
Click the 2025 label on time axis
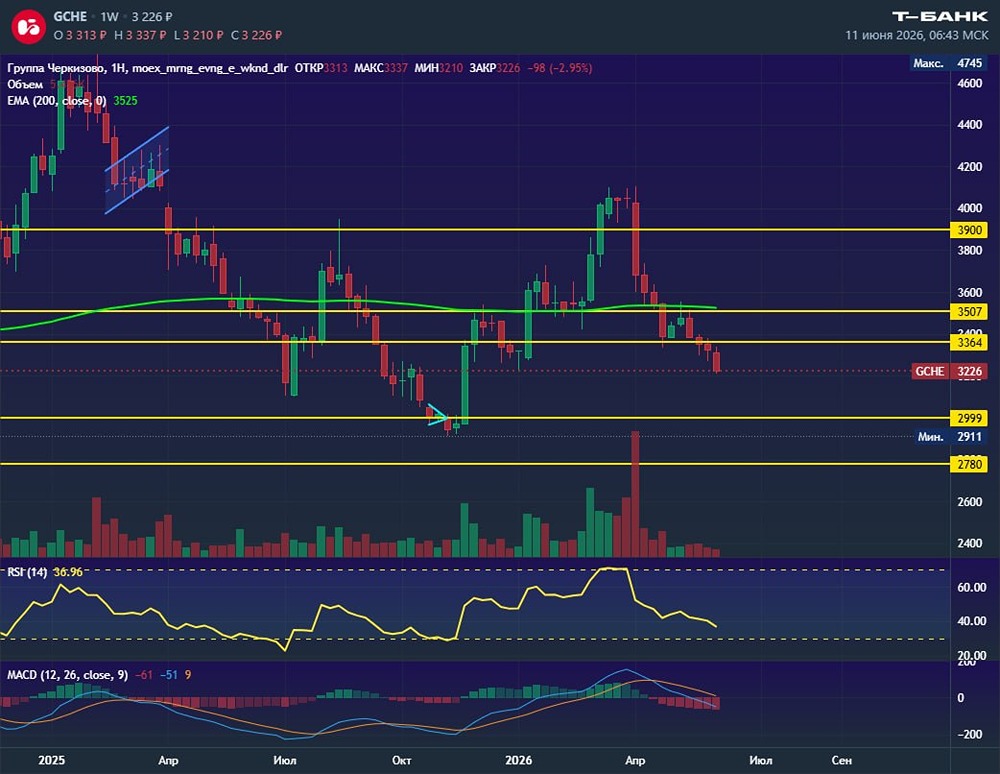point(51,760)
